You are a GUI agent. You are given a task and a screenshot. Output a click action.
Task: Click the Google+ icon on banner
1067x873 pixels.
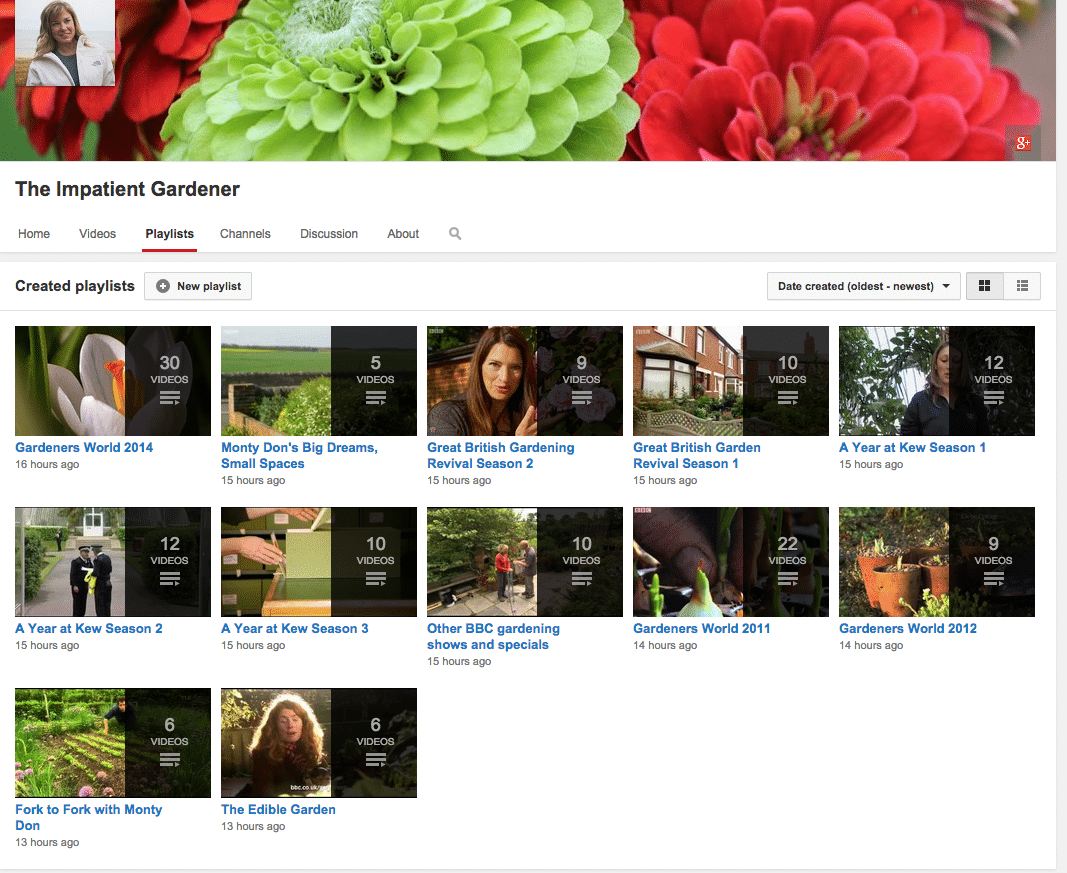point(1023,143)
